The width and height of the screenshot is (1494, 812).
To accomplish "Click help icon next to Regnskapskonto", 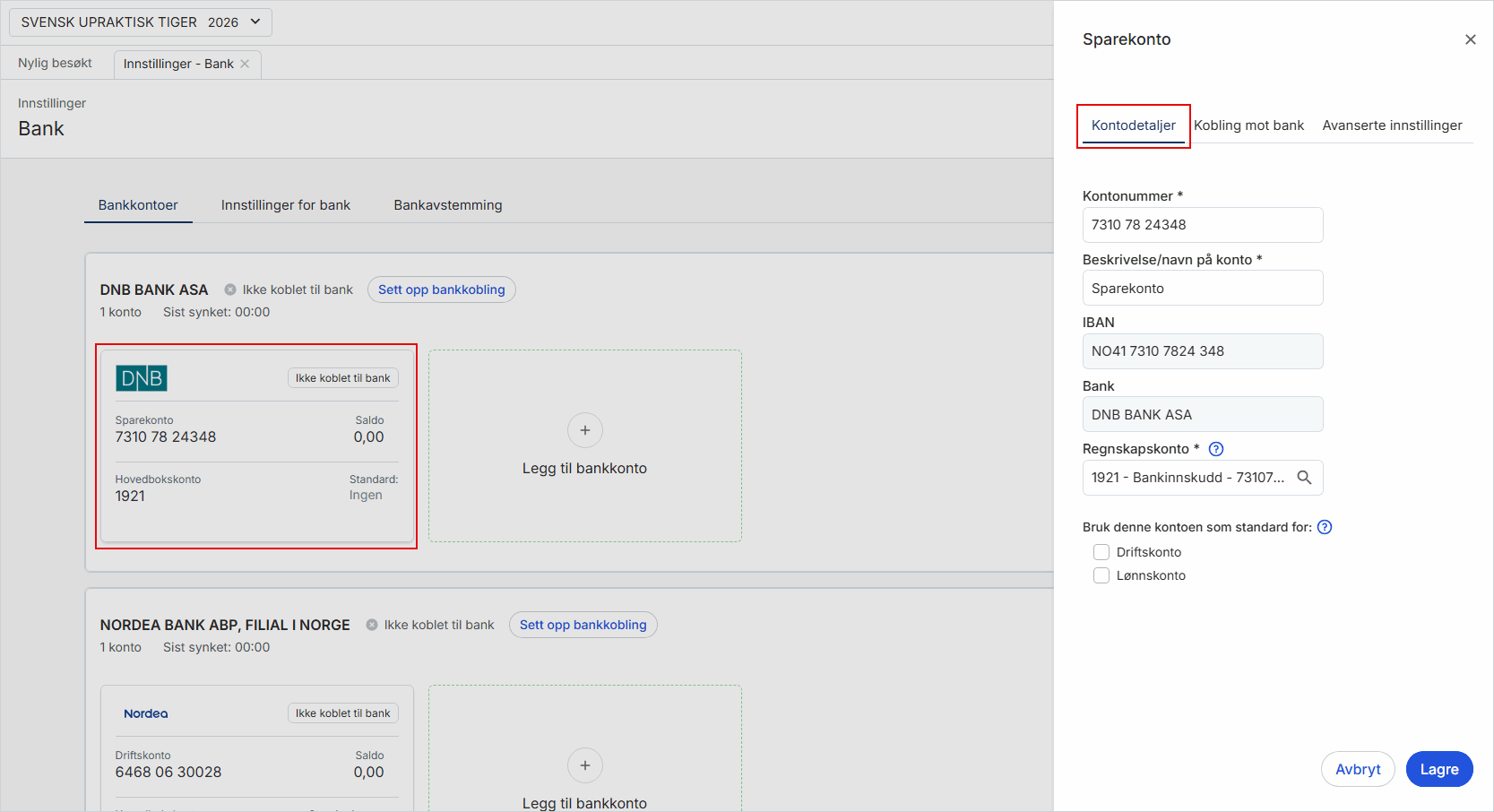I will click(1216, 449).
